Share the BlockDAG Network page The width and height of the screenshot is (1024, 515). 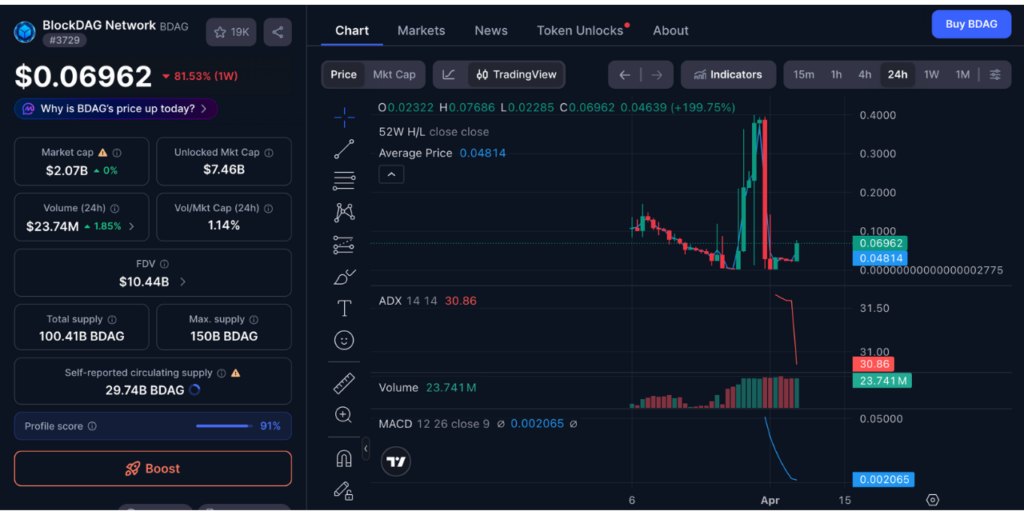click(x=278, y=32)
